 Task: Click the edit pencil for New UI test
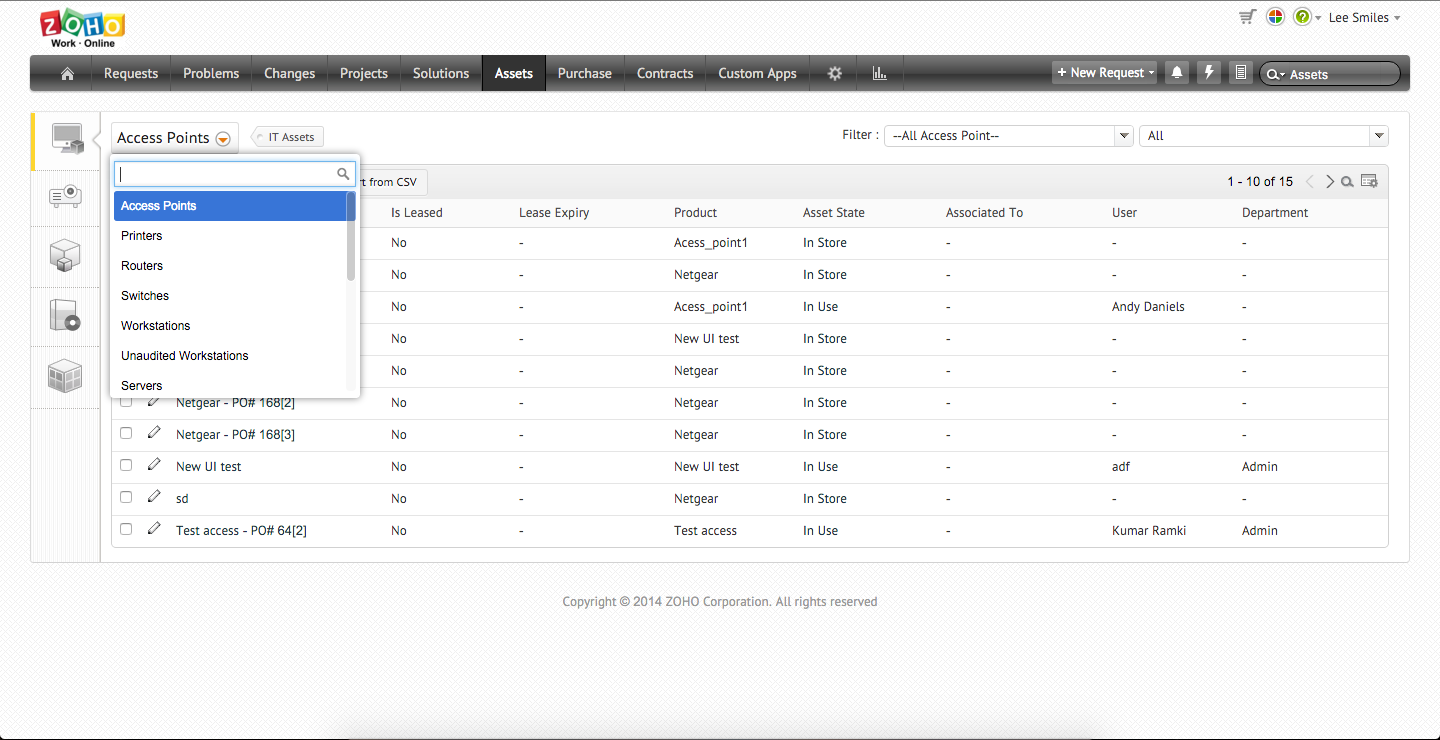click(154, 465)
